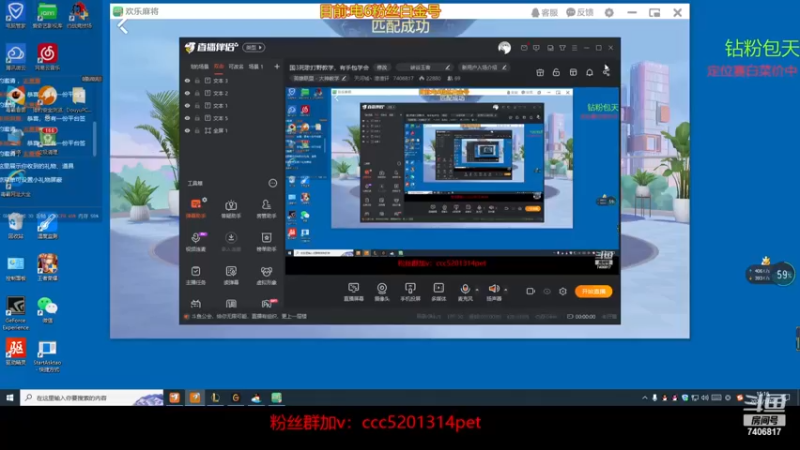Toggle the lock of layer 文本 3
Image resolution: width=800 pixels, height=450 pixels.
(x=197, y=81)
